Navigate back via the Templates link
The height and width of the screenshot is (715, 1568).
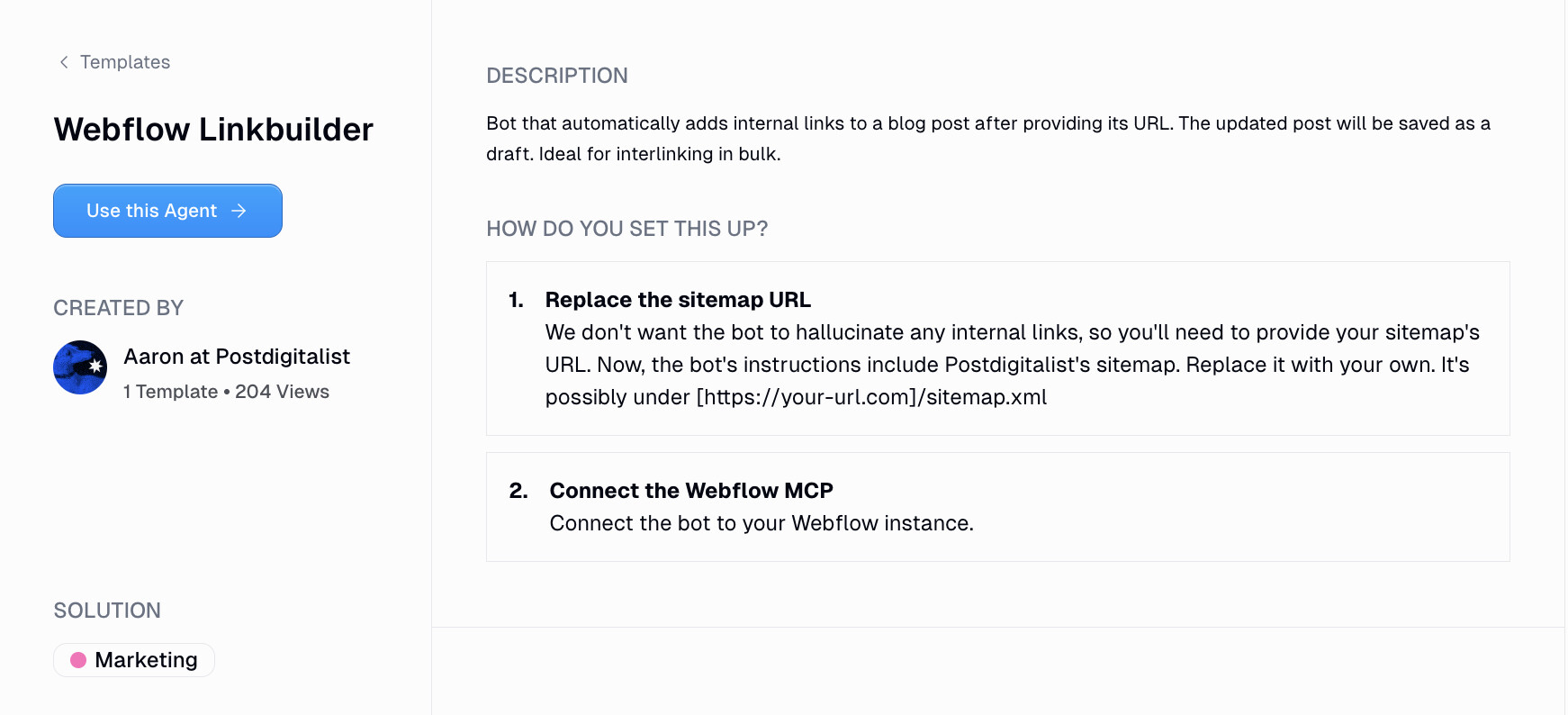coord(125,61)
